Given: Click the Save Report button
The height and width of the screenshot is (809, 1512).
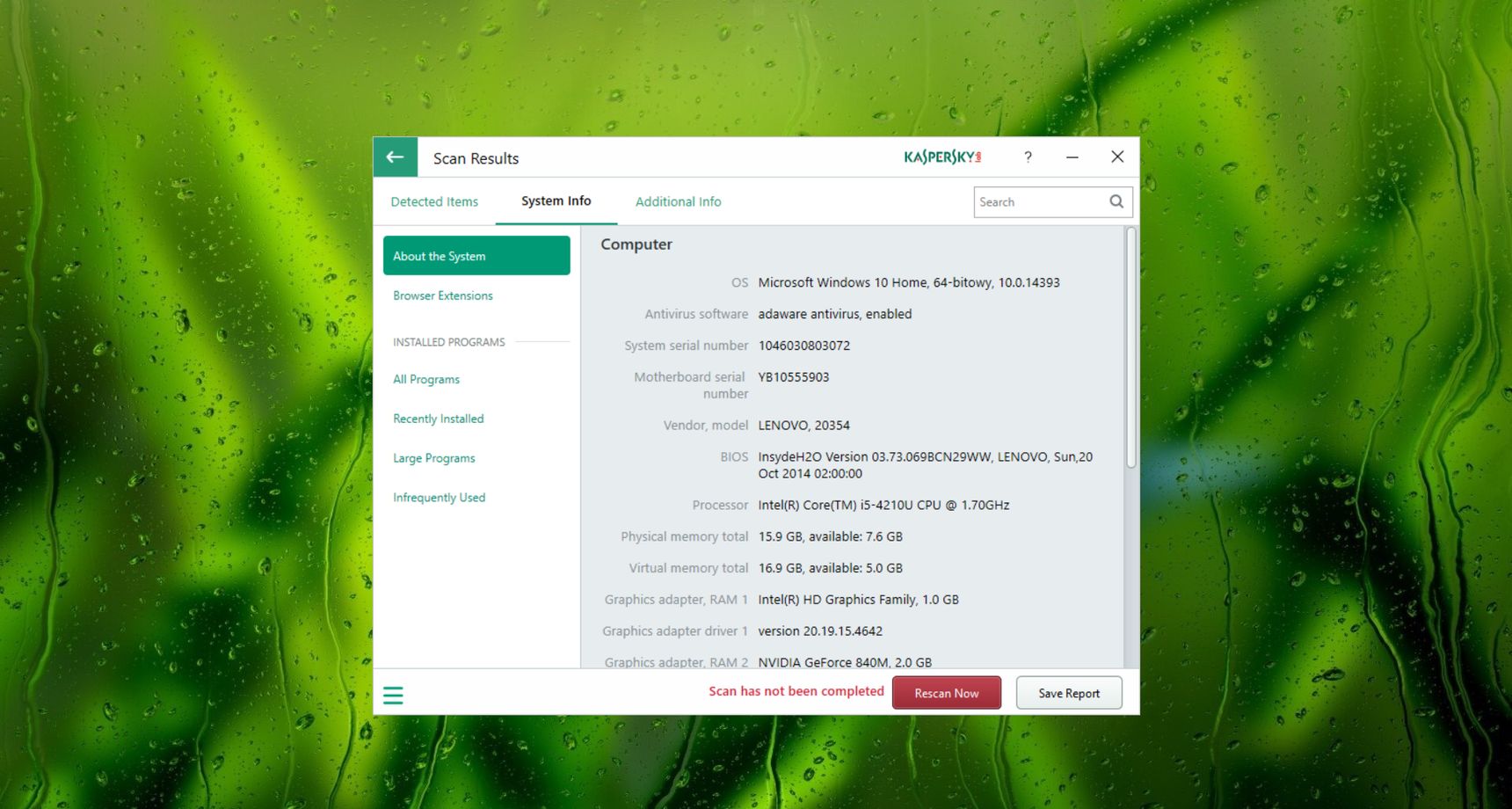Looking at the screenshot, I should tap(1069, 693).
